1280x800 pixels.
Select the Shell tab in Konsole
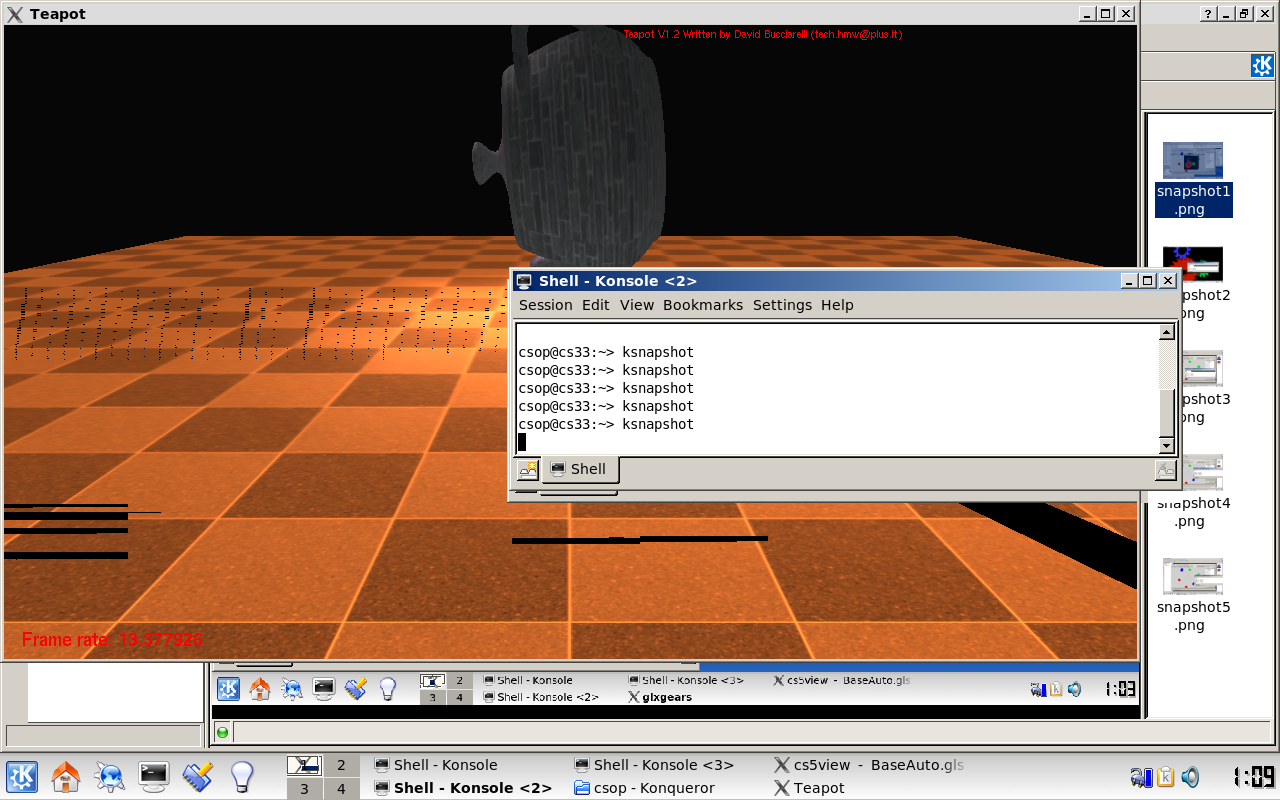[x=580, y=469]
